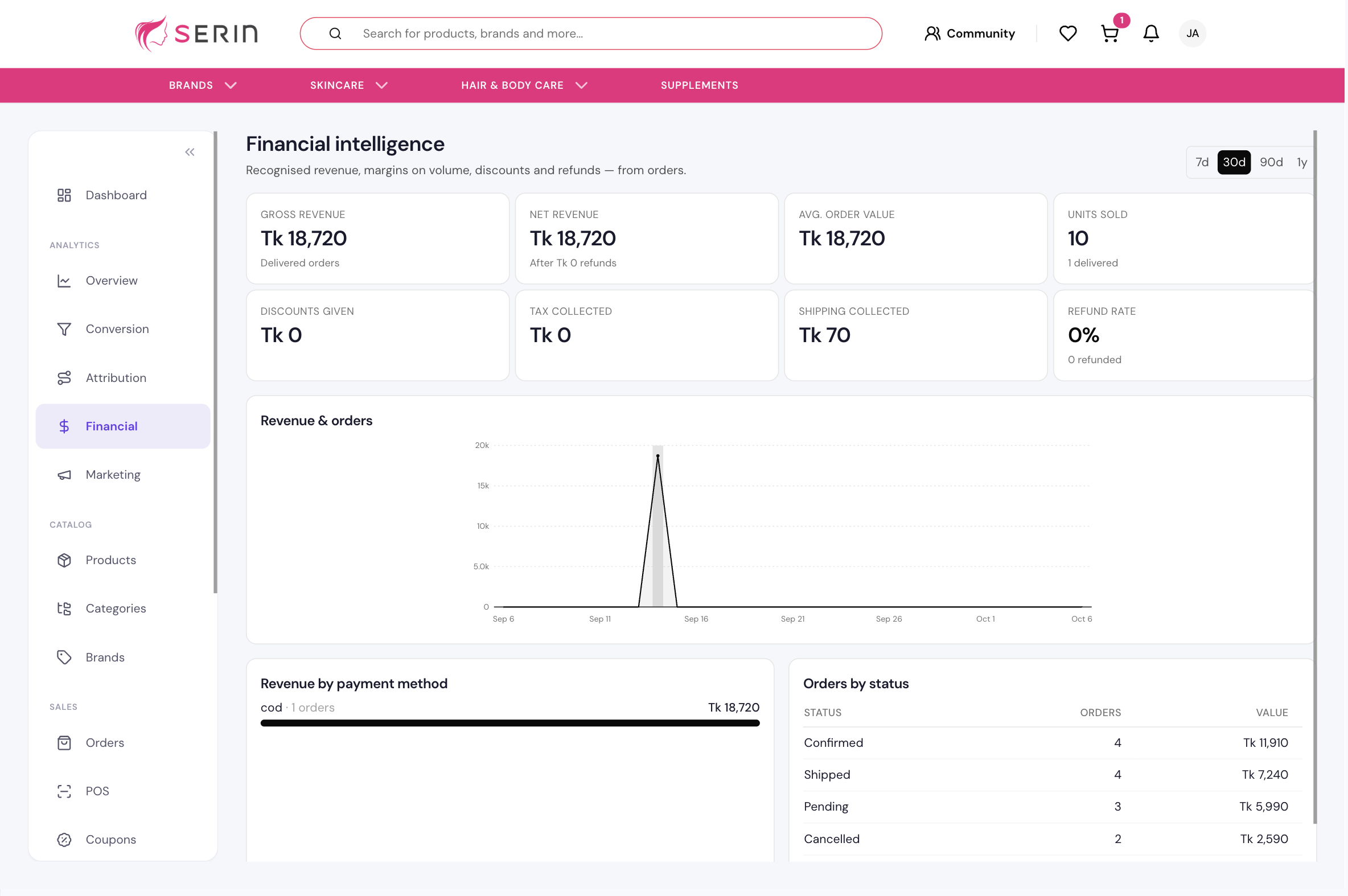
Task: Click the POS scanner icon
Action: pos(64,791)
